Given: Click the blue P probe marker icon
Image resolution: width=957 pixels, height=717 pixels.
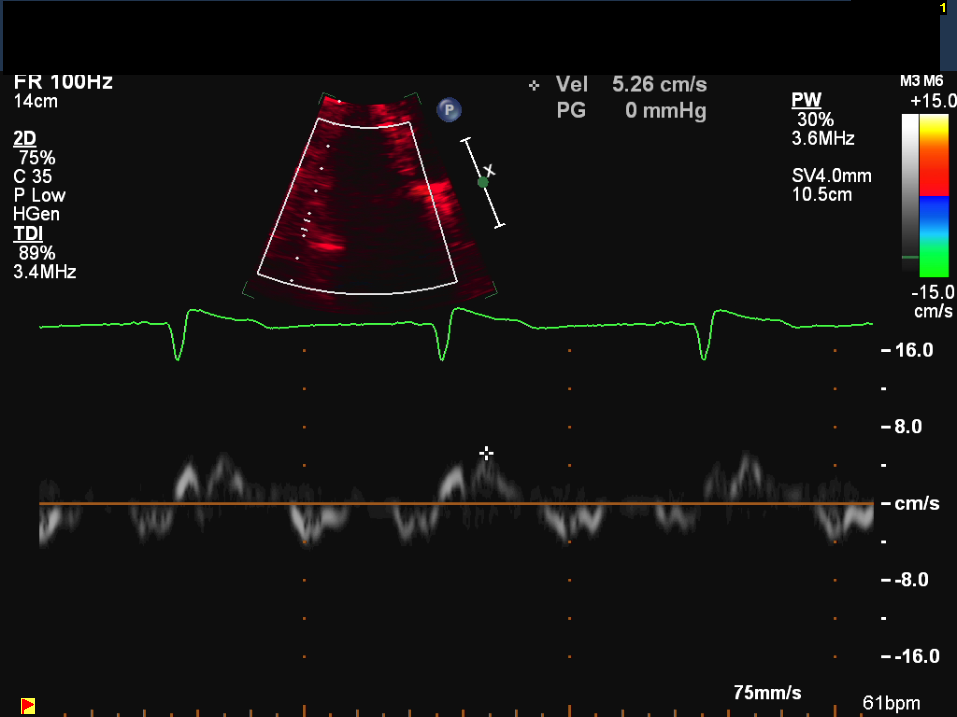Looking at the screenshot, I should 449,110.
